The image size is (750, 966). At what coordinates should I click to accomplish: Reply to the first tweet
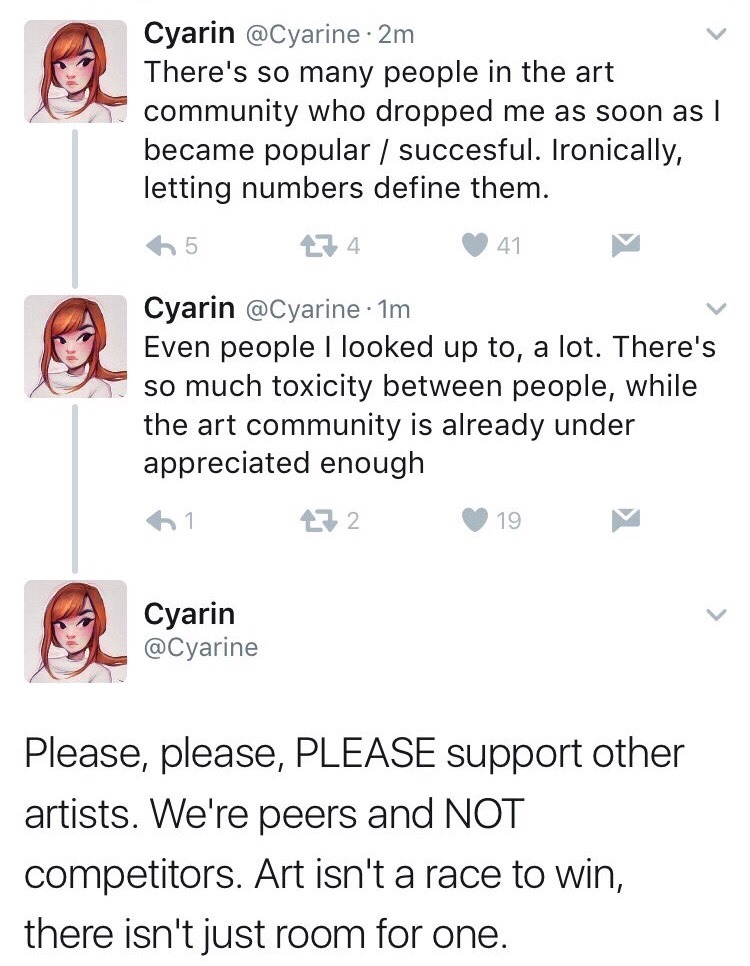click(x=161, y=245)
